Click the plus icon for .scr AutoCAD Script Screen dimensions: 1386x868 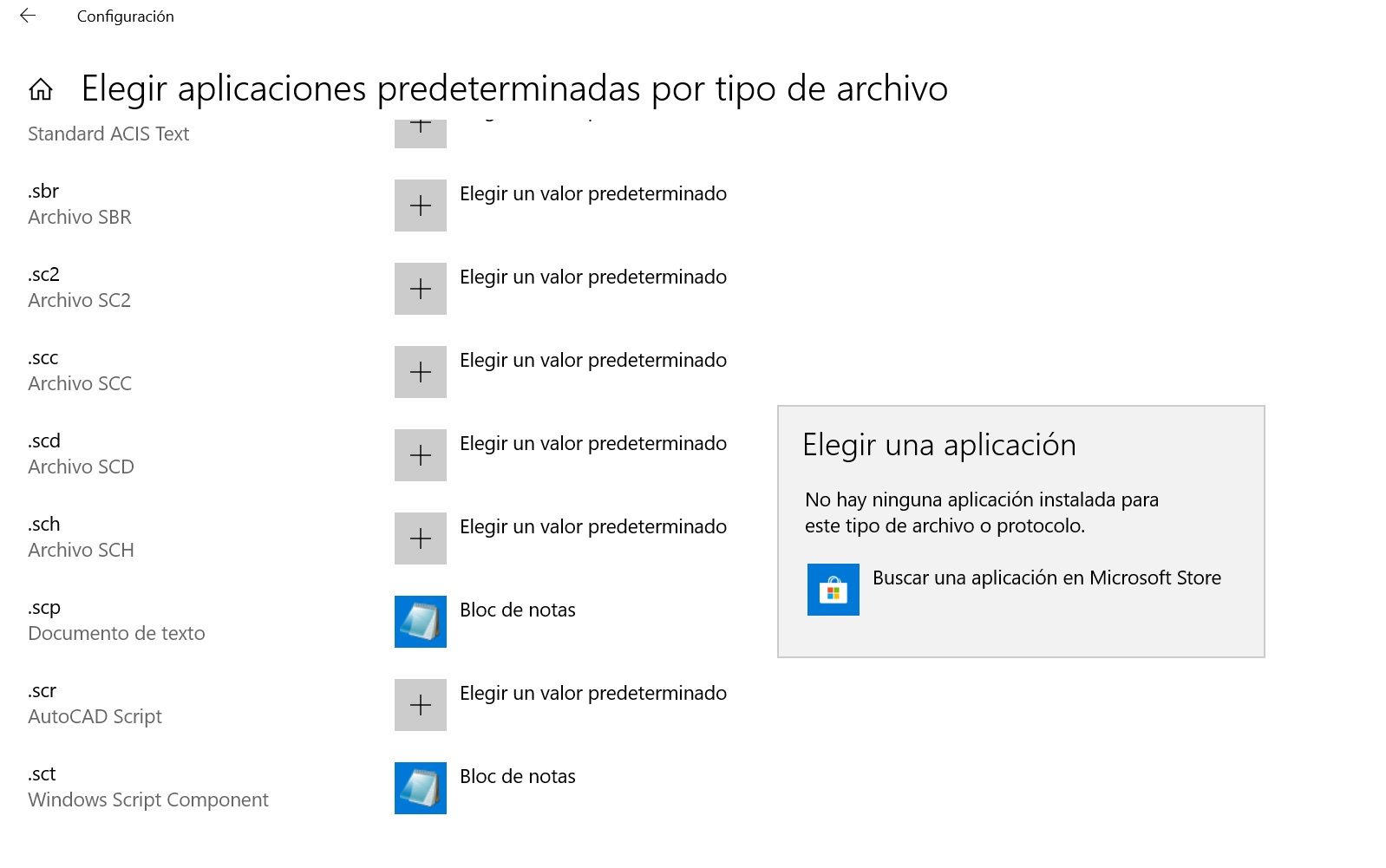click(421, 705)
